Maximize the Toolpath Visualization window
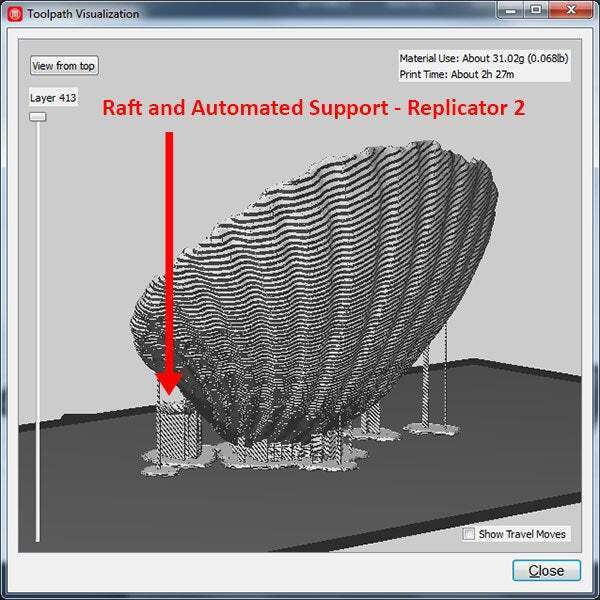Image resolution: width=600 pixels, height=600 pixels. click(536, 10)
